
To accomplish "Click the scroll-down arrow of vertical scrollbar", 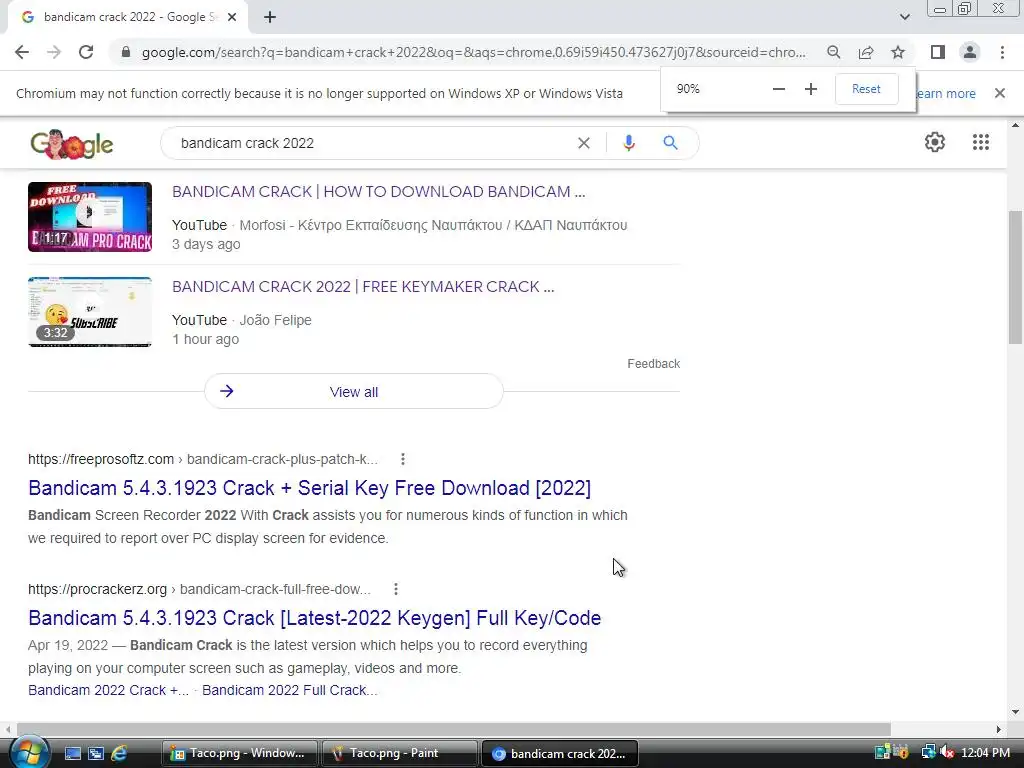I will [x=1015, y=712].
